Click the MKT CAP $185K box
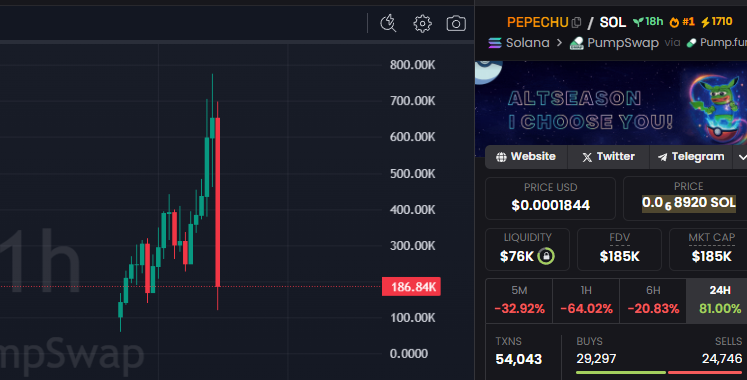747x380 pixels. 709,250
